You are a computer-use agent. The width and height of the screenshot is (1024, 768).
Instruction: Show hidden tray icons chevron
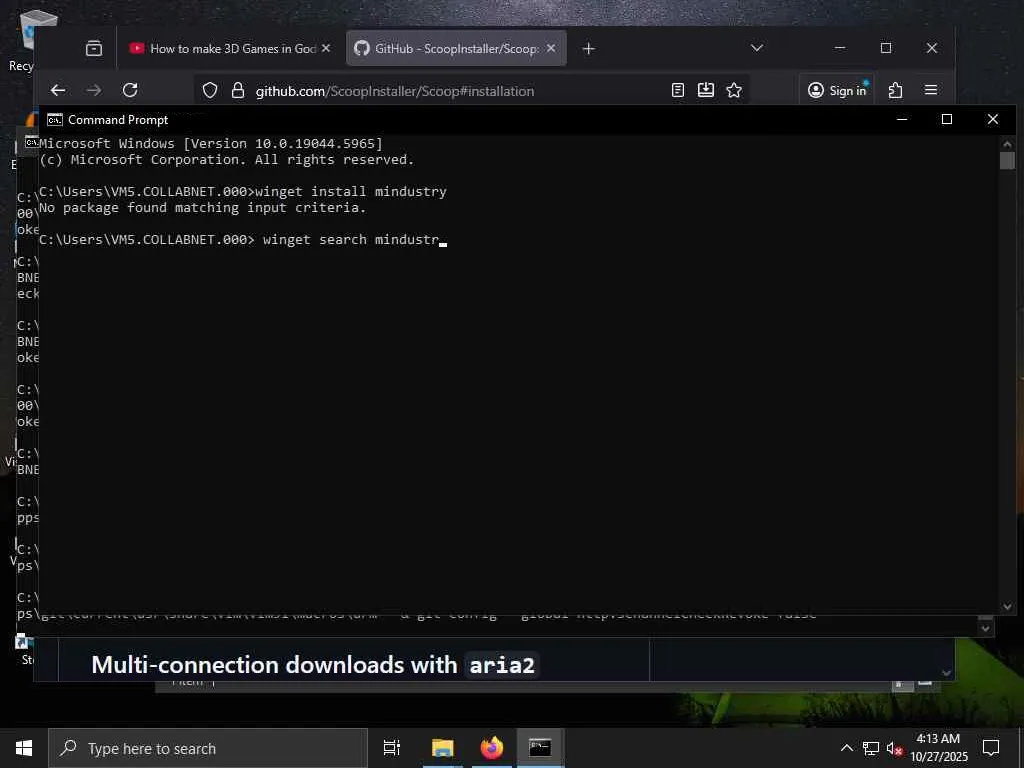pos(846,748)
